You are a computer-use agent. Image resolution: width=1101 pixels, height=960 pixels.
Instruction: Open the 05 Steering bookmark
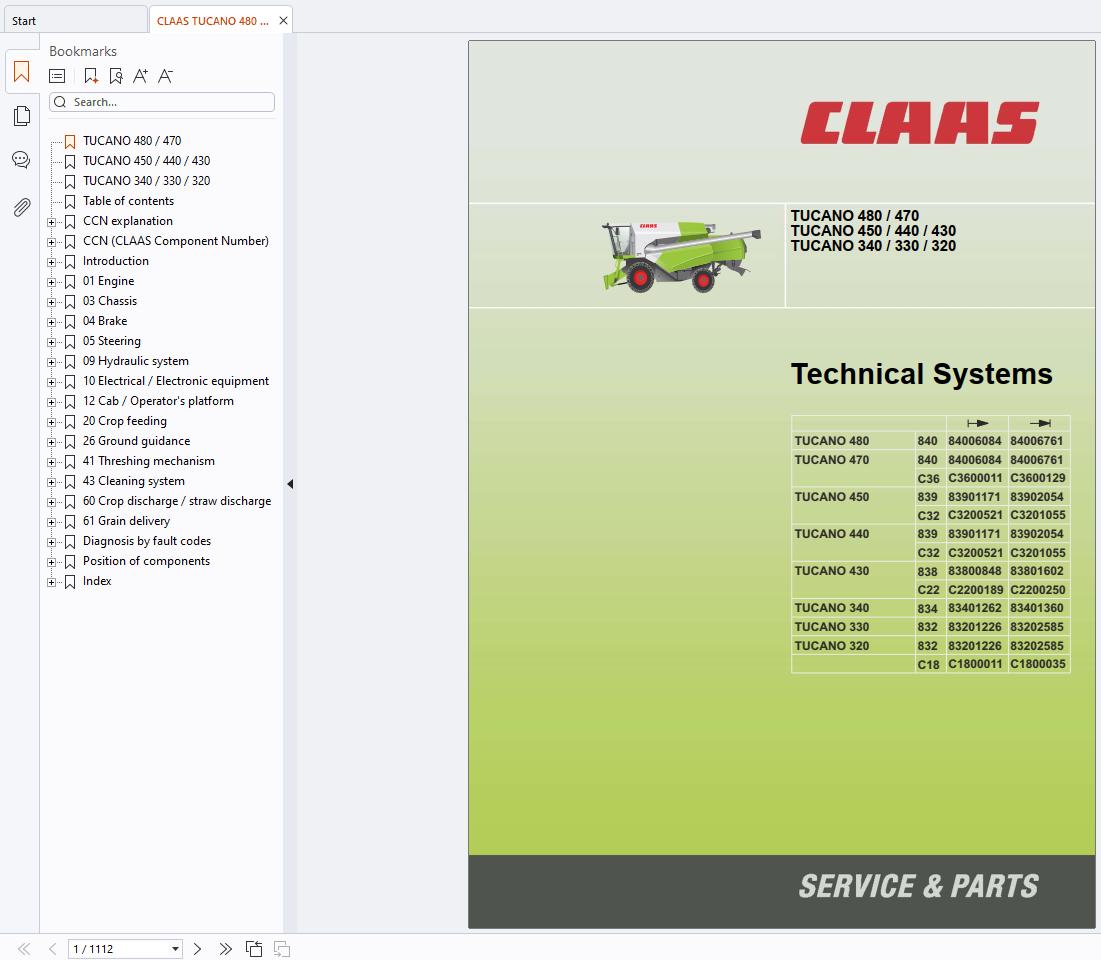pos(112,341)
